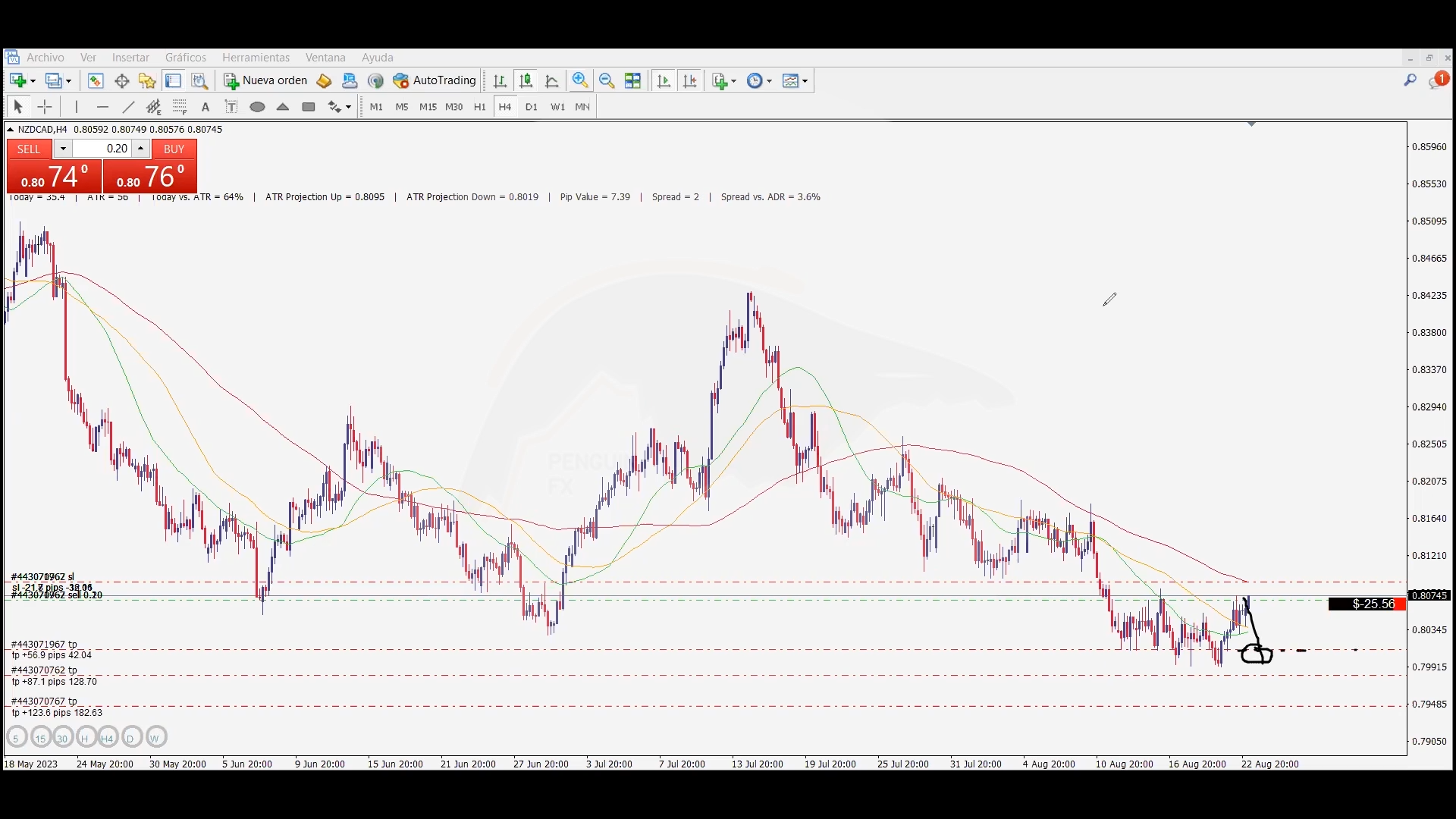Open the MQL5 community icon

(x=350, y=80)
